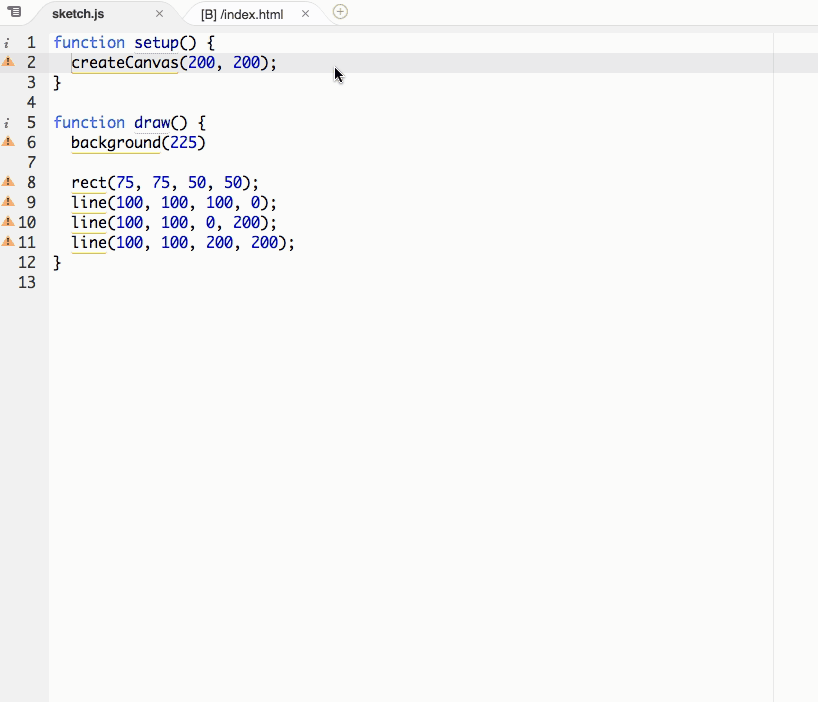
Task: Open a new tab with the plus icon
Action: click(x=340, y=11)
